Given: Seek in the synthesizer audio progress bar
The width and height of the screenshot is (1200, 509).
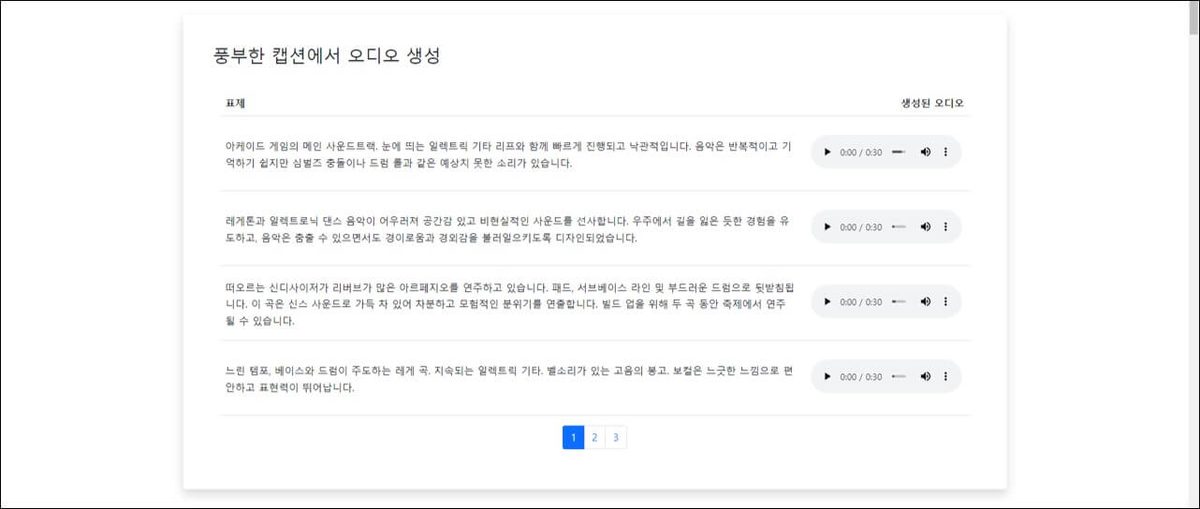Looking at the screenshot, I should [x=899, y=302].
